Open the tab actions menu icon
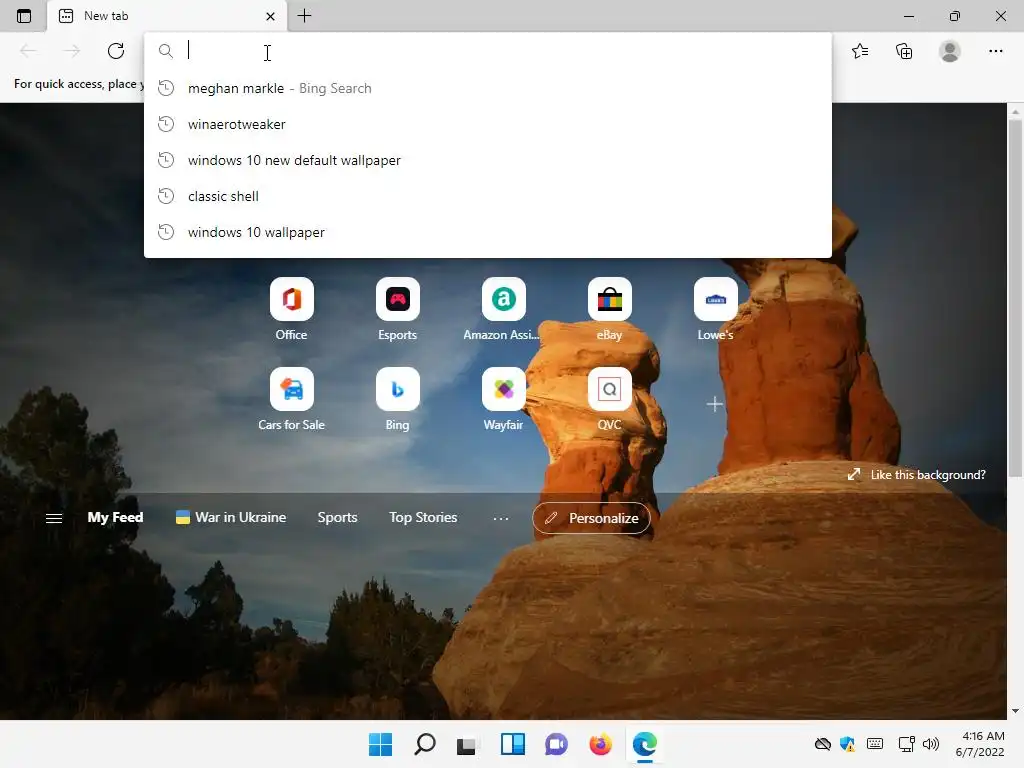1024x768 pixels. (x=24, y=16)
